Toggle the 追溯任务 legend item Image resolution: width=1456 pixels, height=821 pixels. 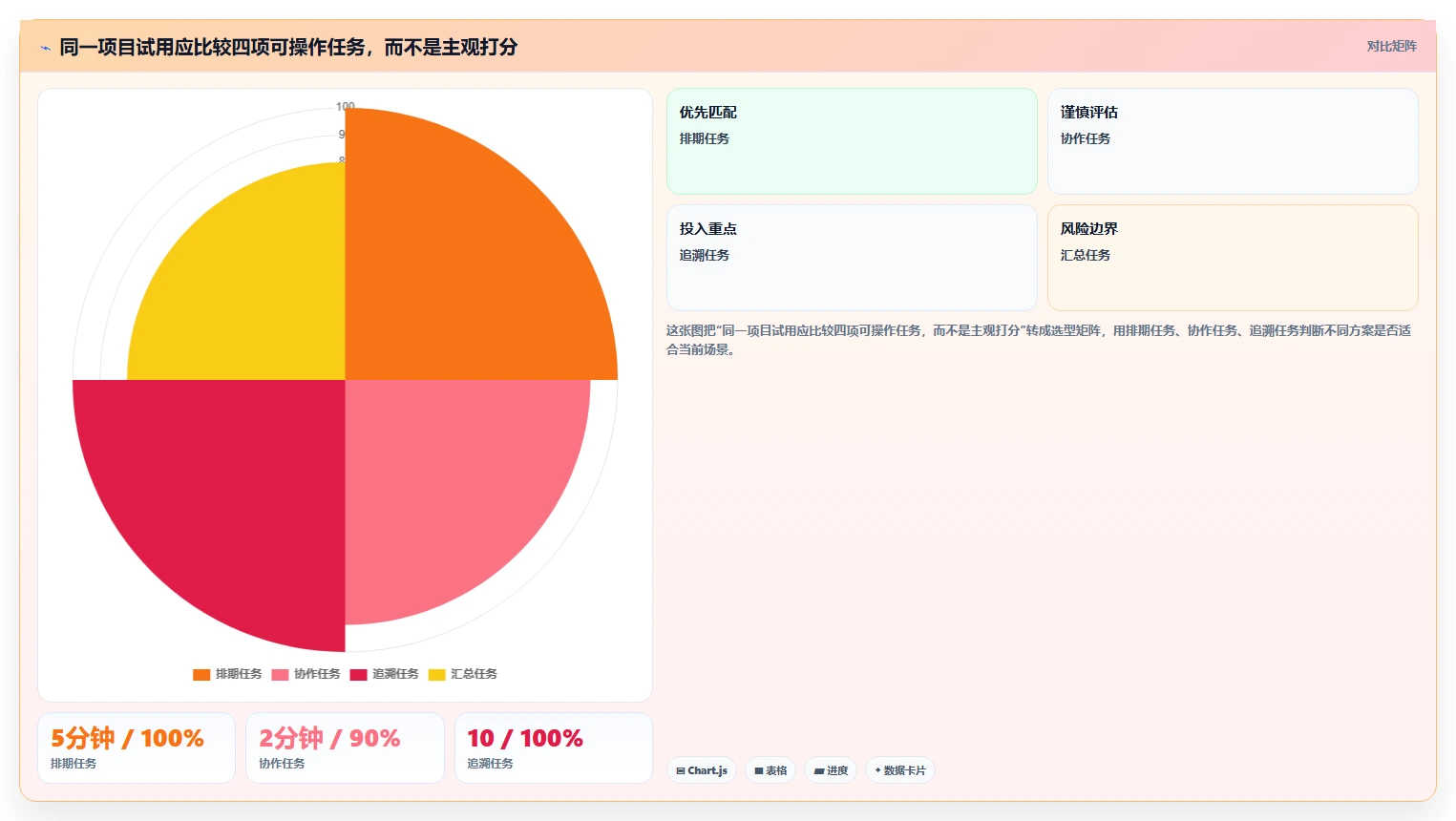tap(384, 674)
